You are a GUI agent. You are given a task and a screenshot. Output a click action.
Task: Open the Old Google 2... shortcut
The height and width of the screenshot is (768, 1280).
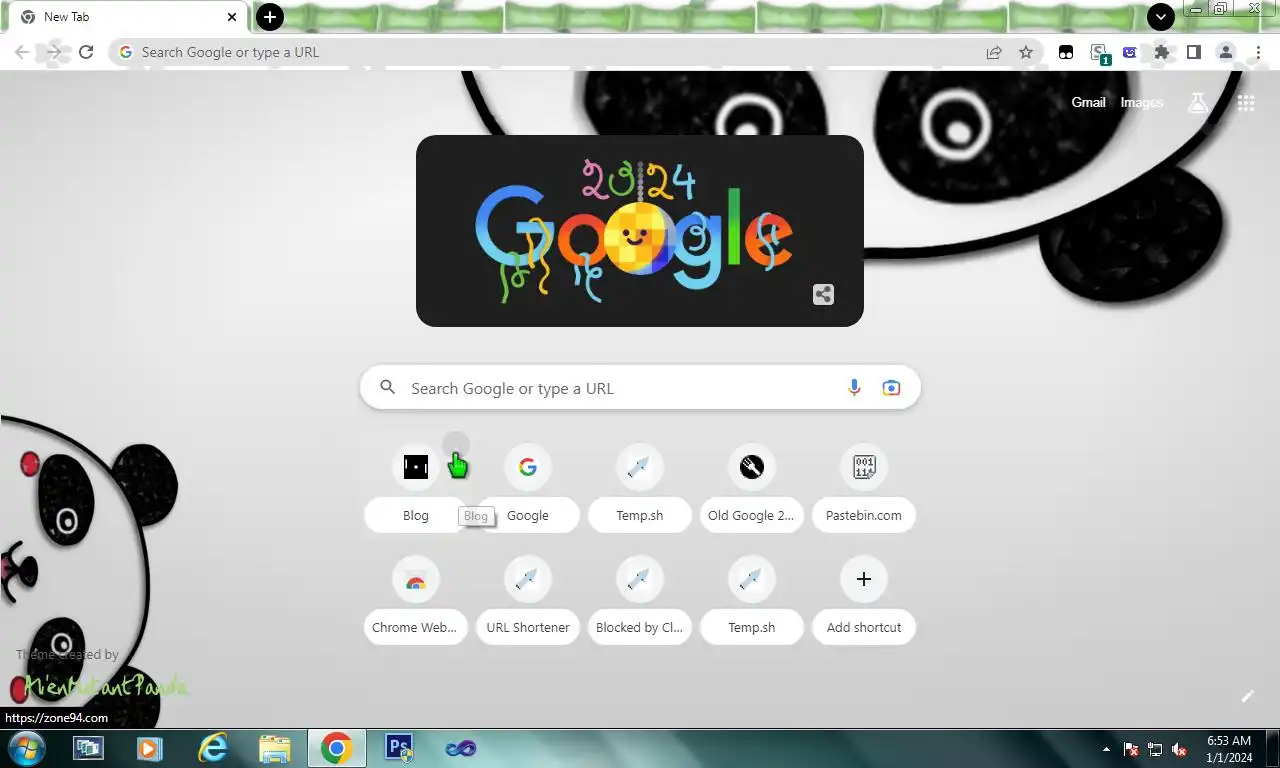(752, 489)
